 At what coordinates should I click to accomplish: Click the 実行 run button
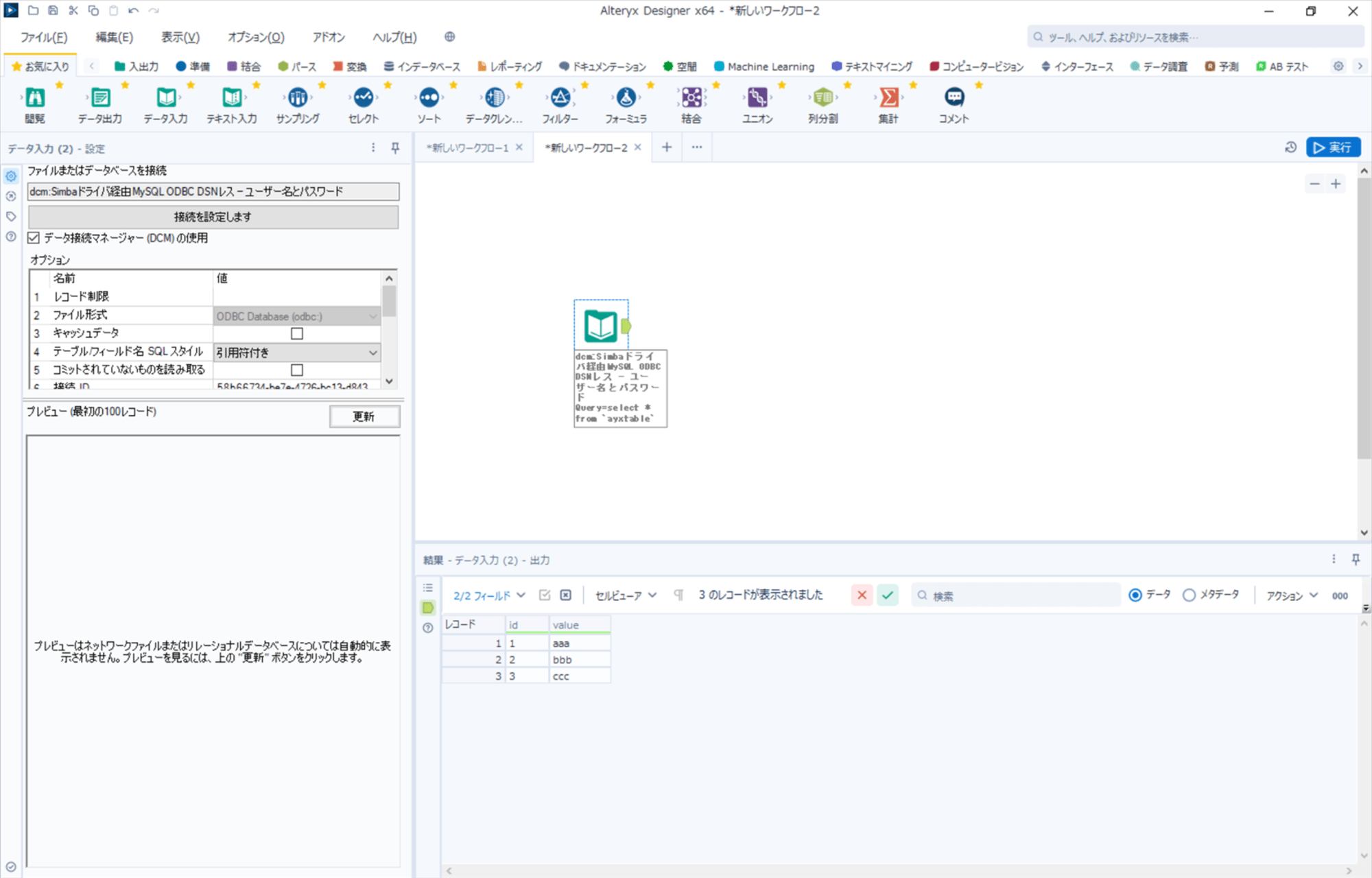pyautogui.click(x=1333, y=147)
